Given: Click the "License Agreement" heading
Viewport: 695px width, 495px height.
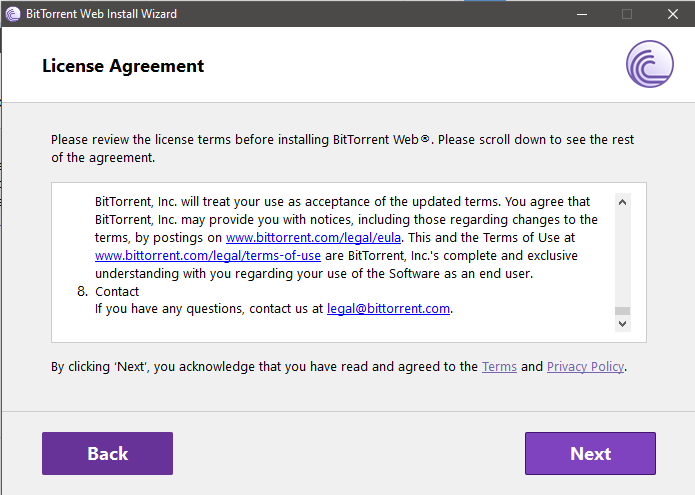Looking at the screenshot, I should 123,66.
